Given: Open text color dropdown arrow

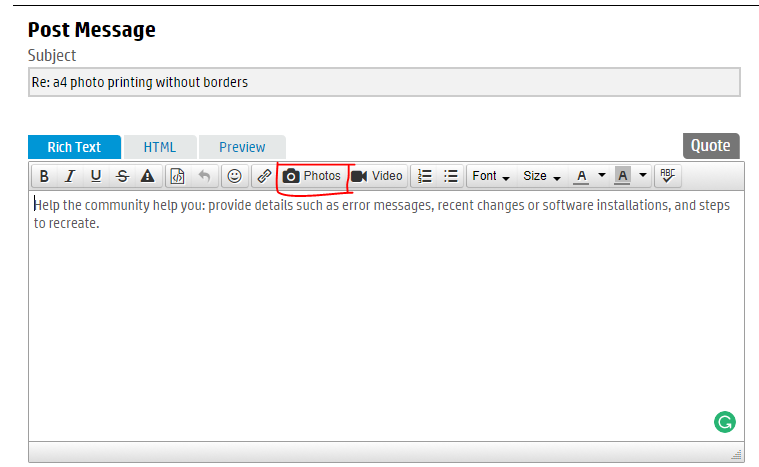Looking at the screenshot, I should tap(602, 176).
